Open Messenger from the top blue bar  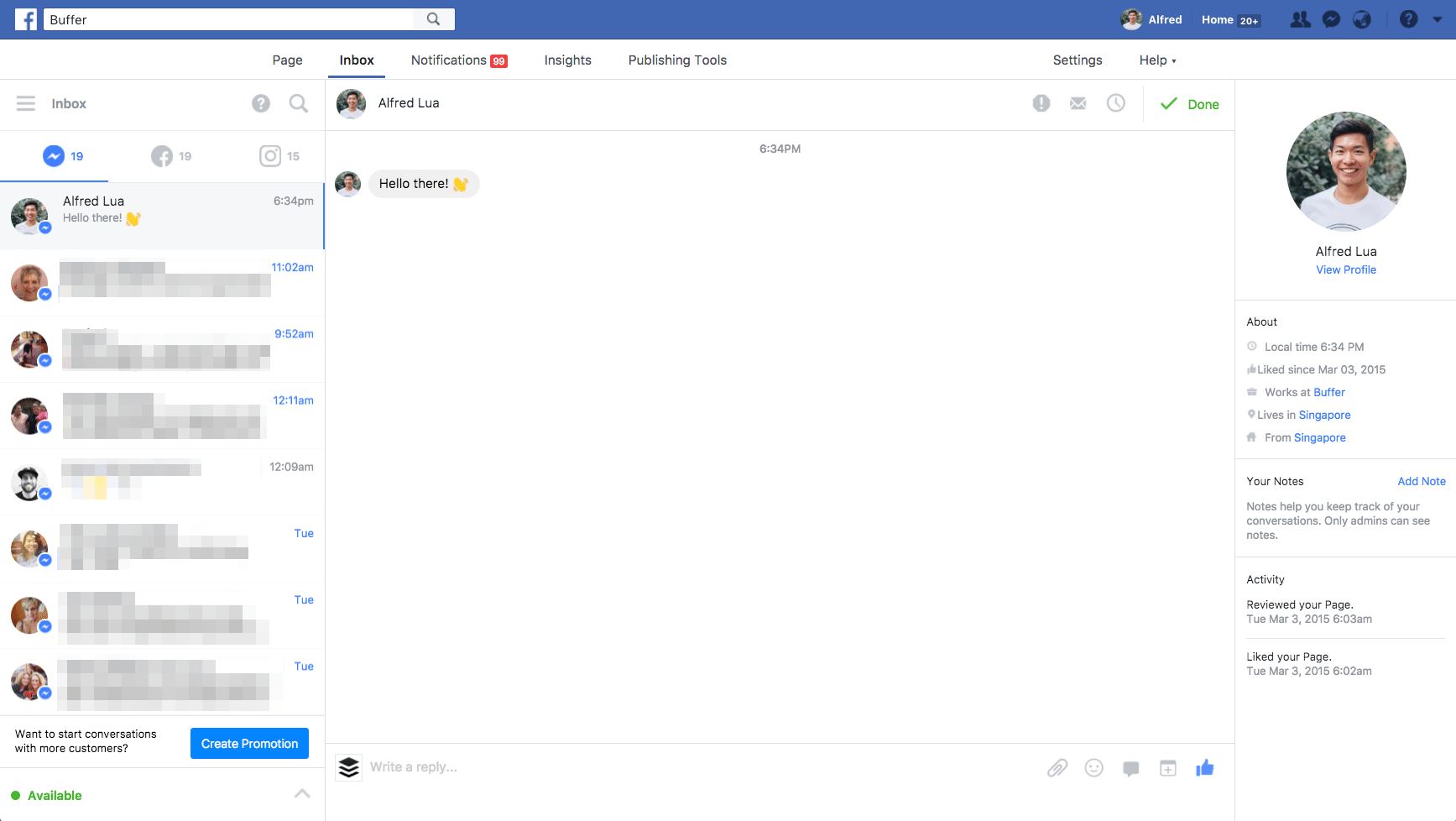point(1331,18)
